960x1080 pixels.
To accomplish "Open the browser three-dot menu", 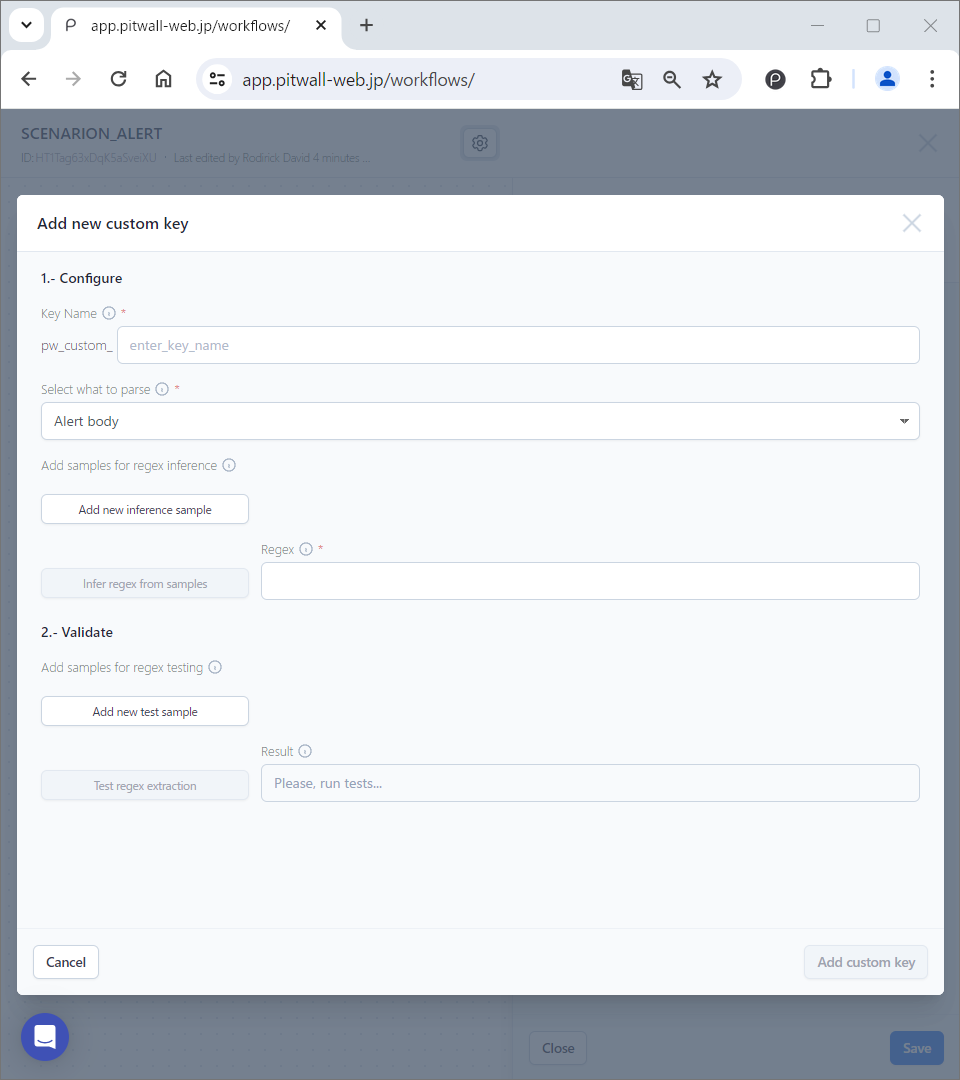I will 932,79.
